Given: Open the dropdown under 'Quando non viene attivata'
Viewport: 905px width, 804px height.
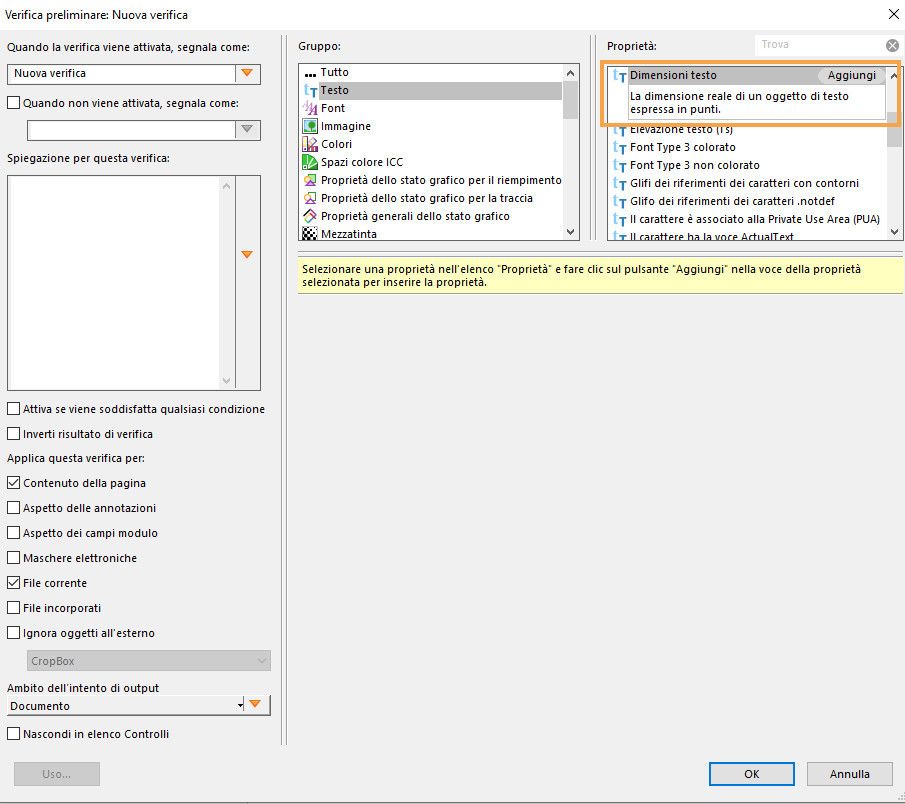Looking at the screenshot, I should tap(248, 129).
